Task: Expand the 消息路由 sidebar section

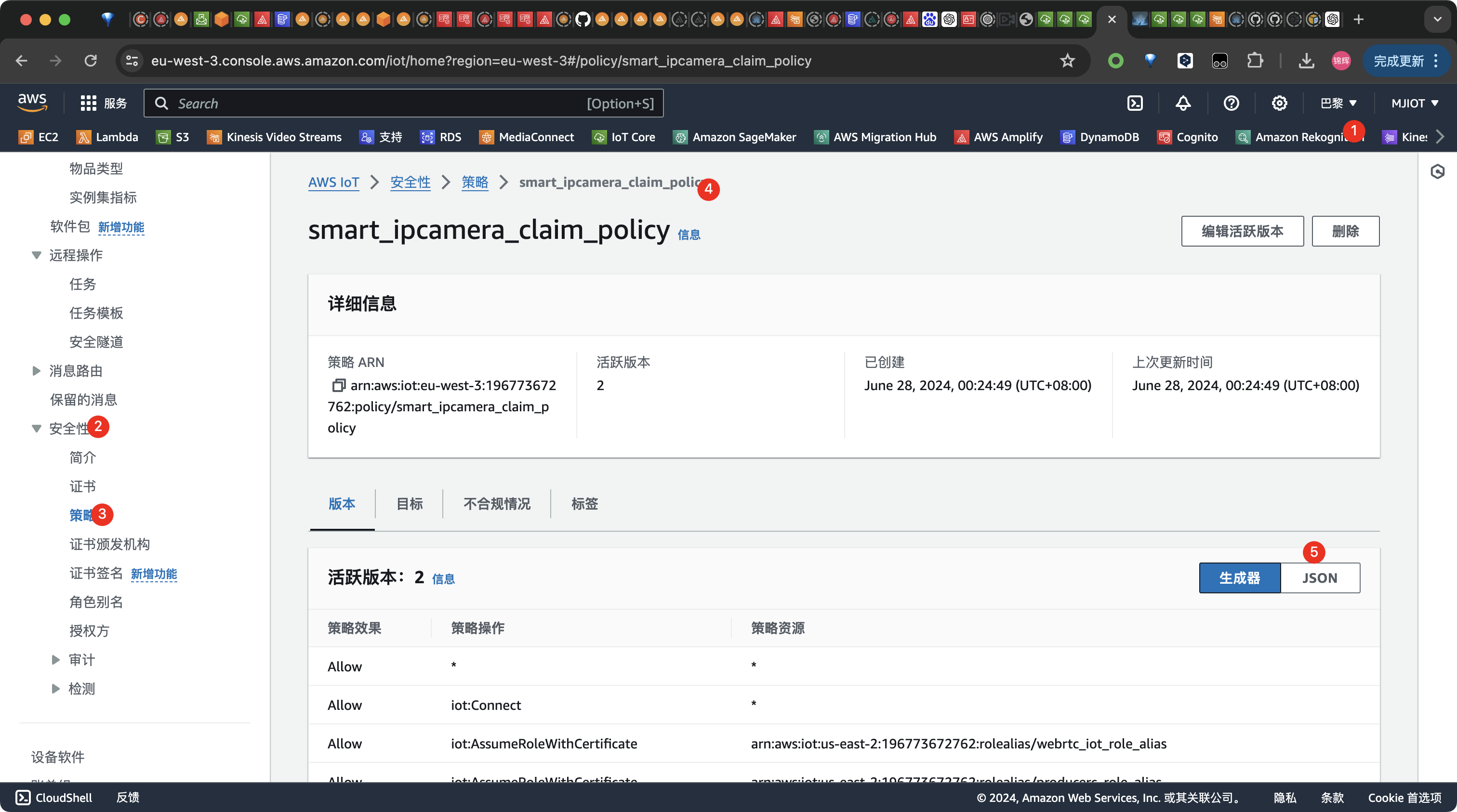Action: pyautogui.click(x=37, y=371)
